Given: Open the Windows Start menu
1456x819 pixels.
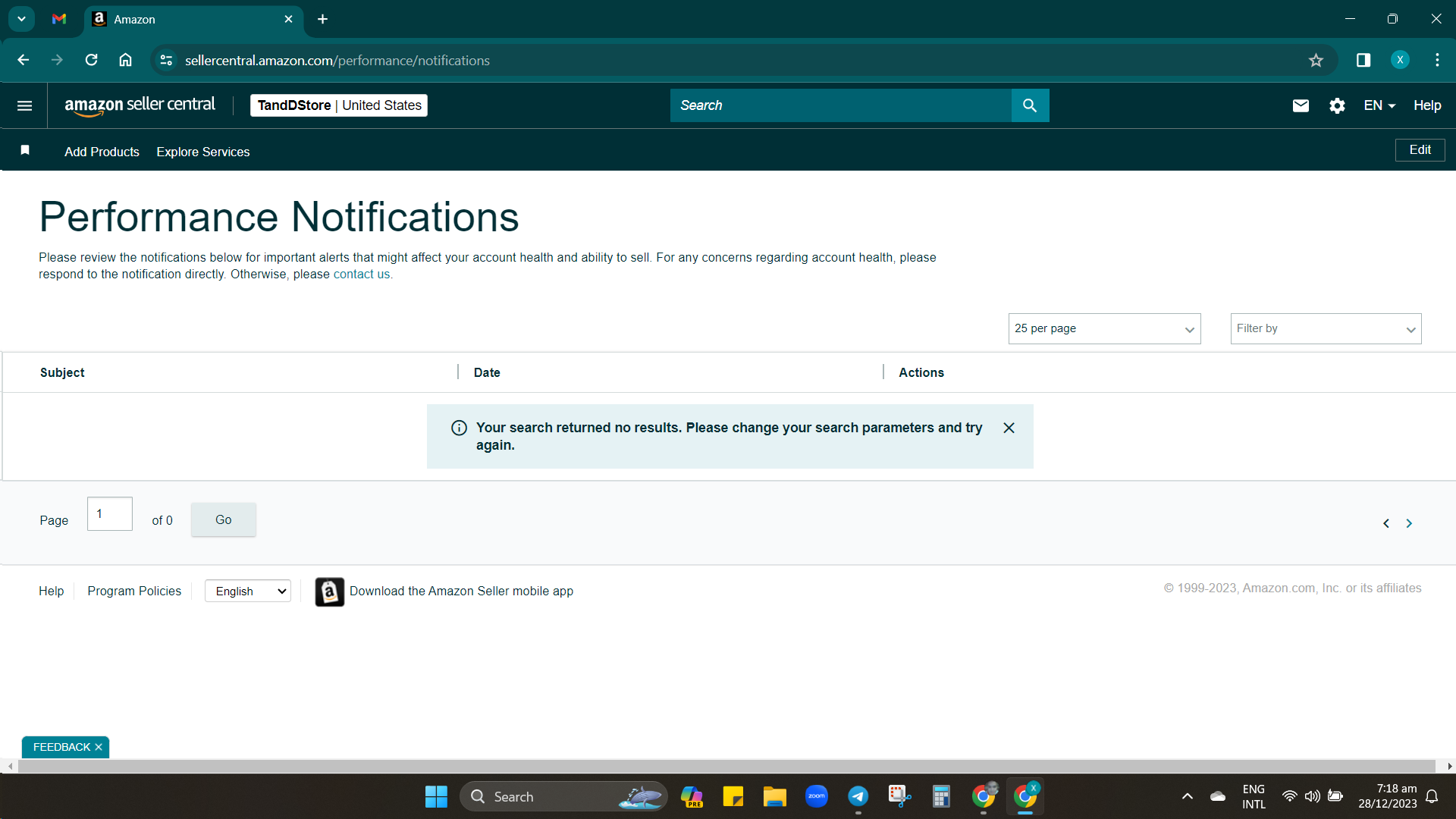Looking at the screenshot, I should (436, 796).
